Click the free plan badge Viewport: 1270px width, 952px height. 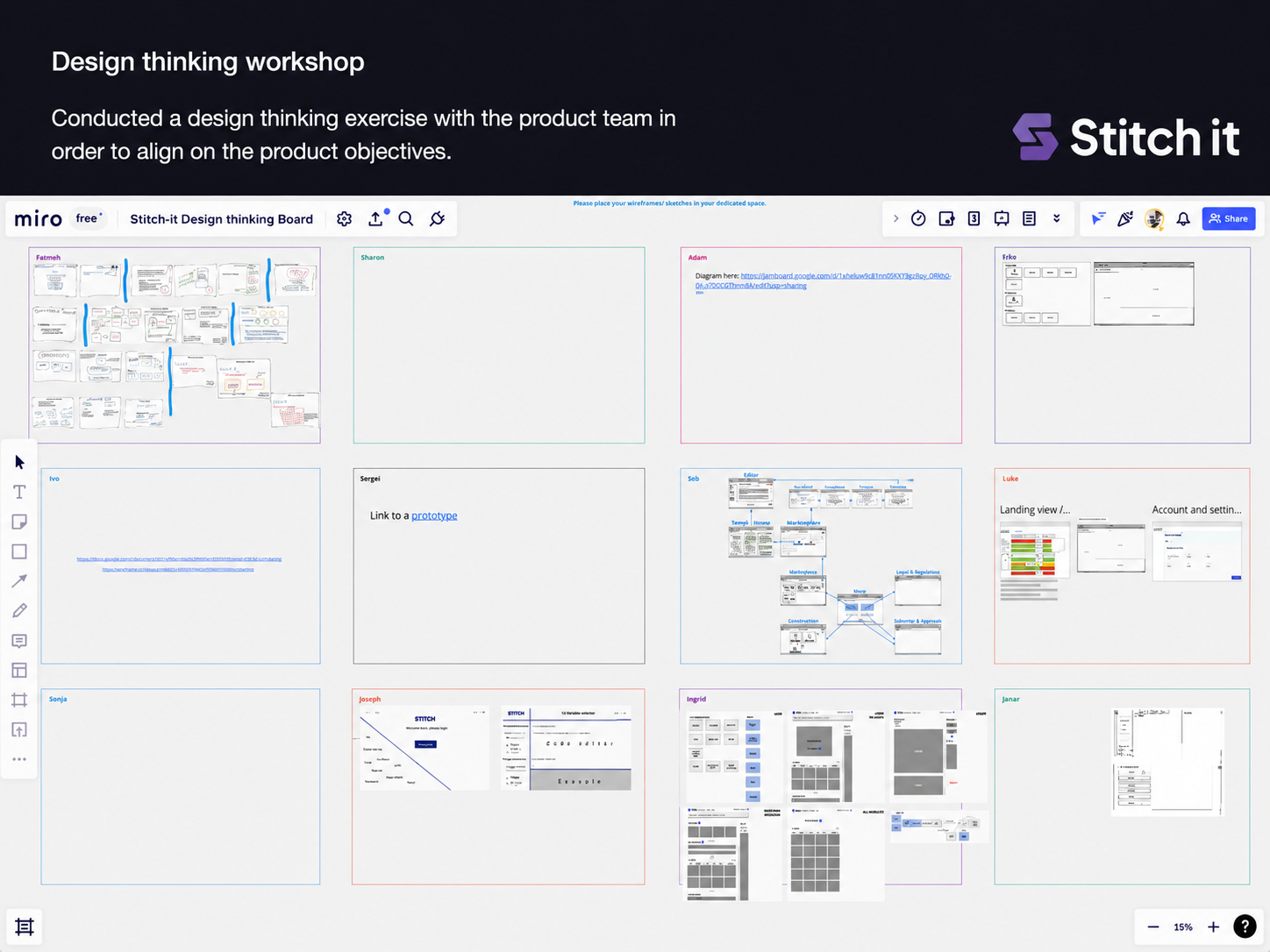coord(89,218)
